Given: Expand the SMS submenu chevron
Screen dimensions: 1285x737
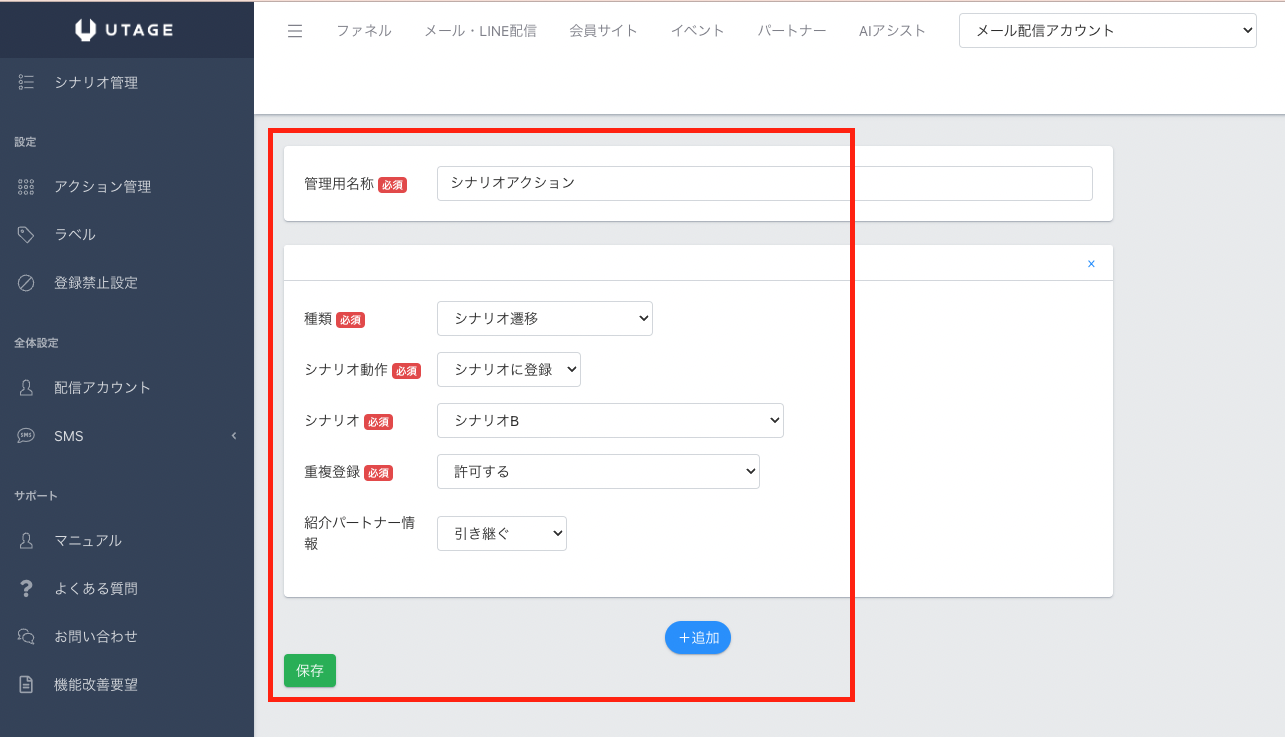Looking at the screenshot, I should [x=234, y=436].
